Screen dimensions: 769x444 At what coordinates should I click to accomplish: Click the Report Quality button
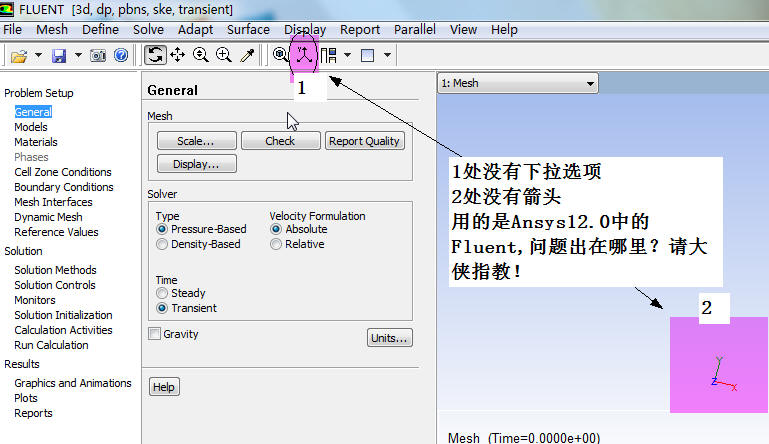pos(364,141)
